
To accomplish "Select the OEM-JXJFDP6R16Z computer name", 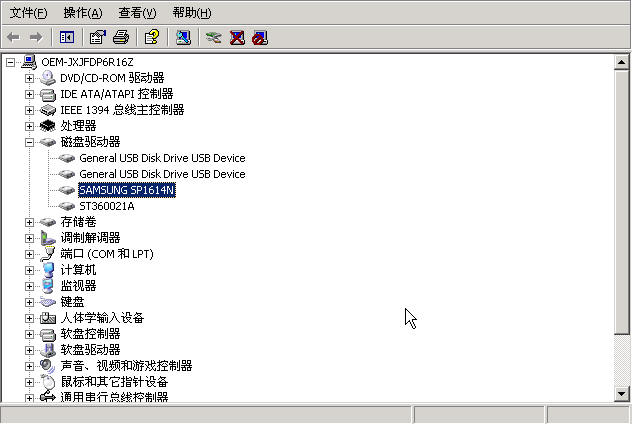I will pos(87,62).
